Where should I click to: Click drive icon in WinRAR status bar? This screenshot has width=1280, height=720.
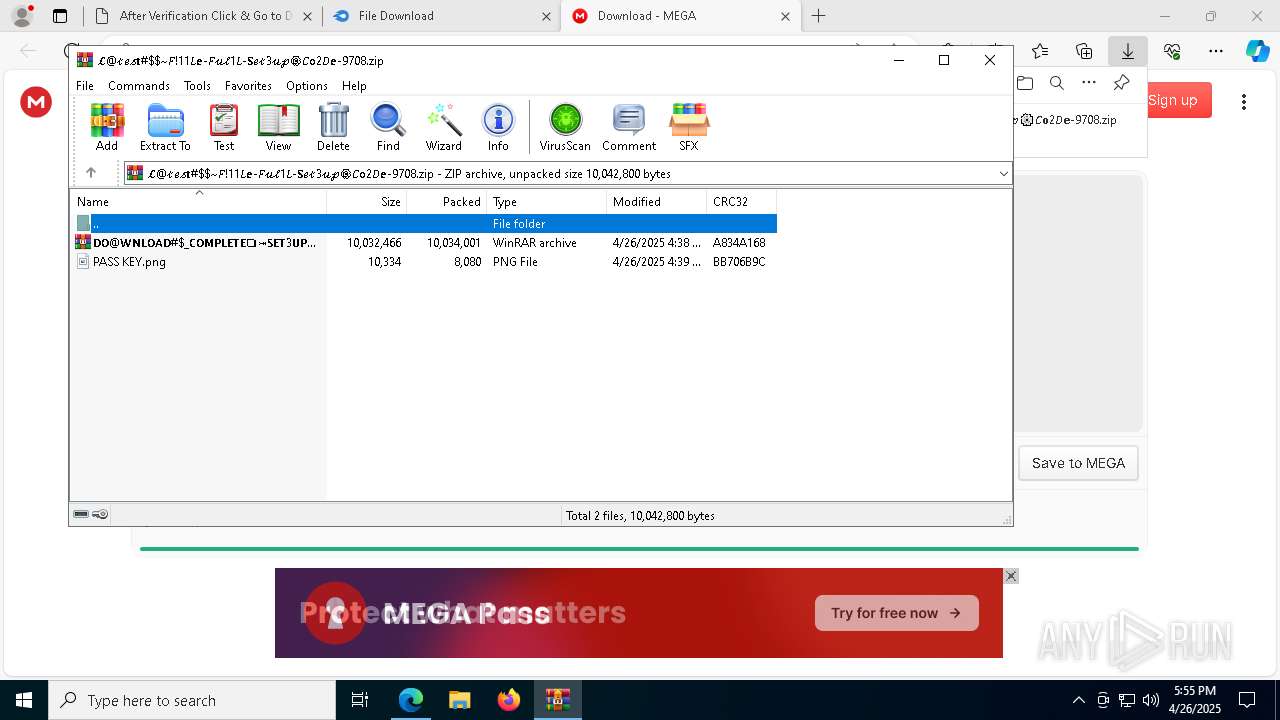coord(81,514)
